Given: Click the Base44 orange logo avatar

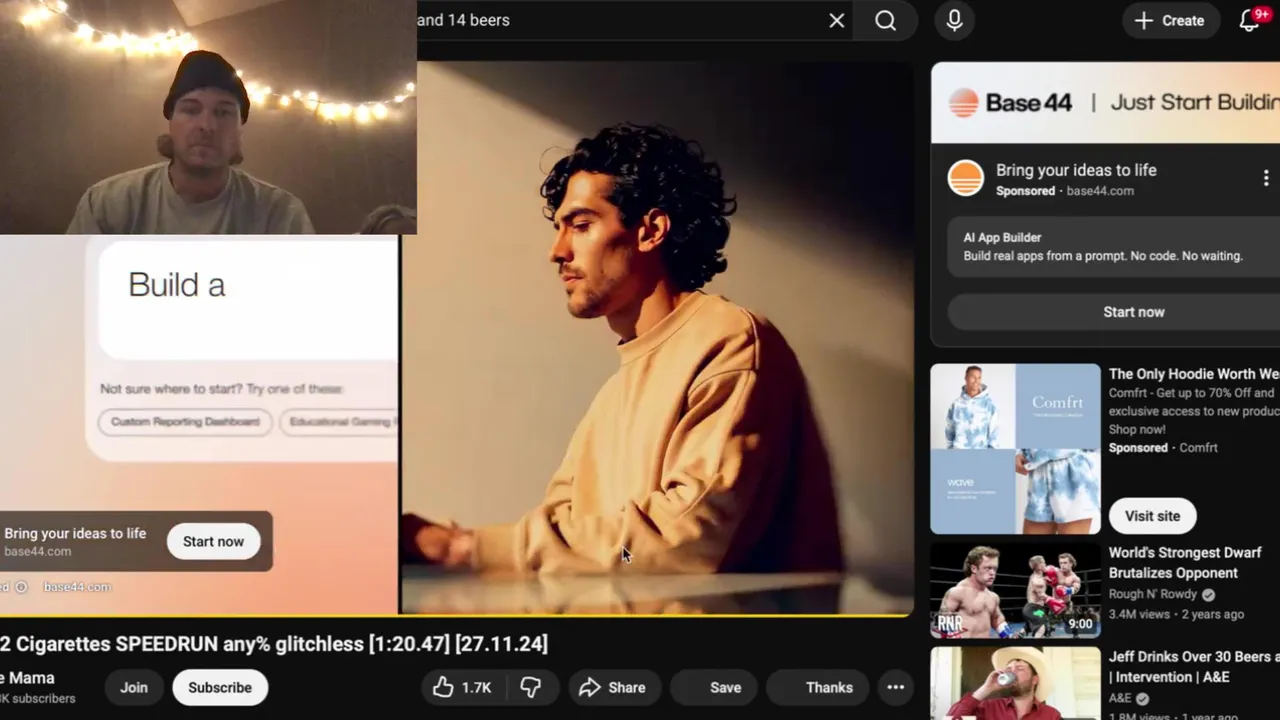Looking at the screenshot, I should pos(965,179).
